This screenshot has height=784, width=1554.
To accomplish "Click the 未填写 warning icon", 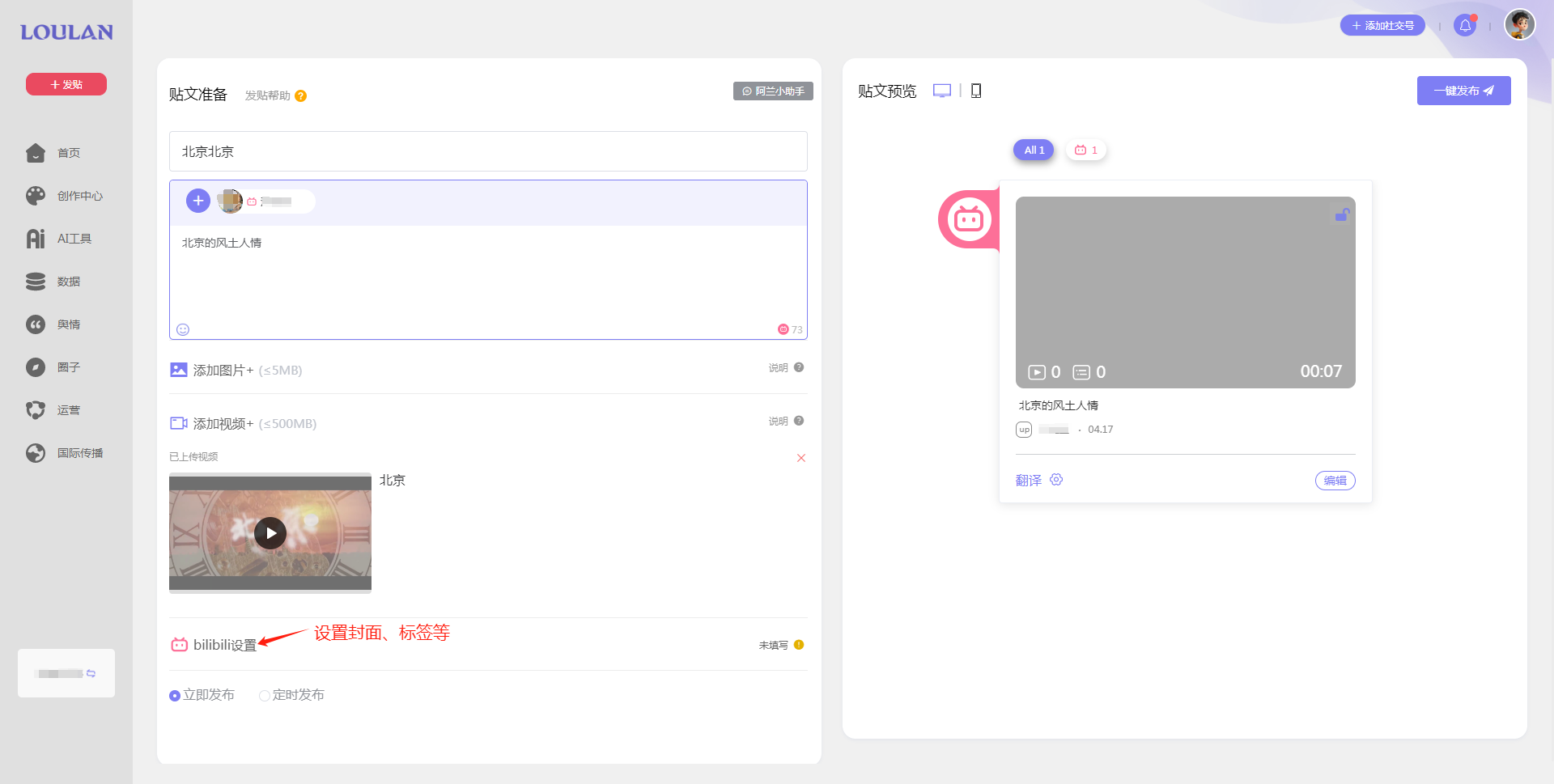I will (799, 645).
